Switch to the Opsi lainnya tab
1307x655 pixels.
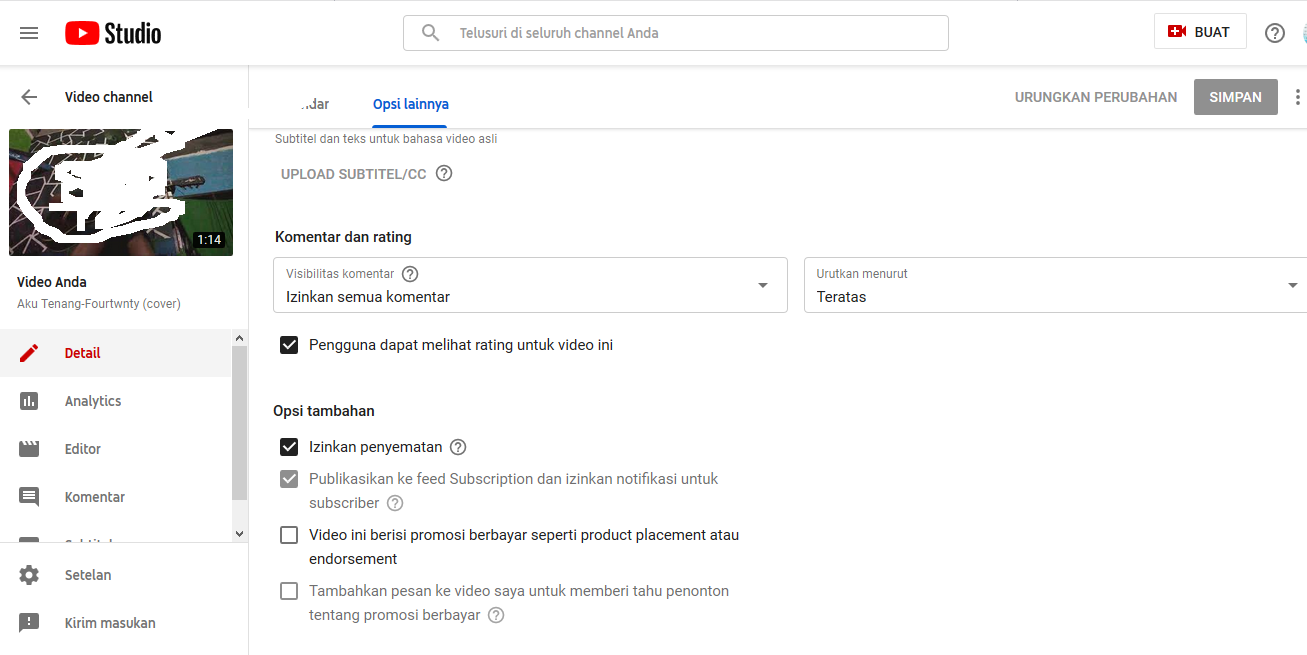[410, 104]
